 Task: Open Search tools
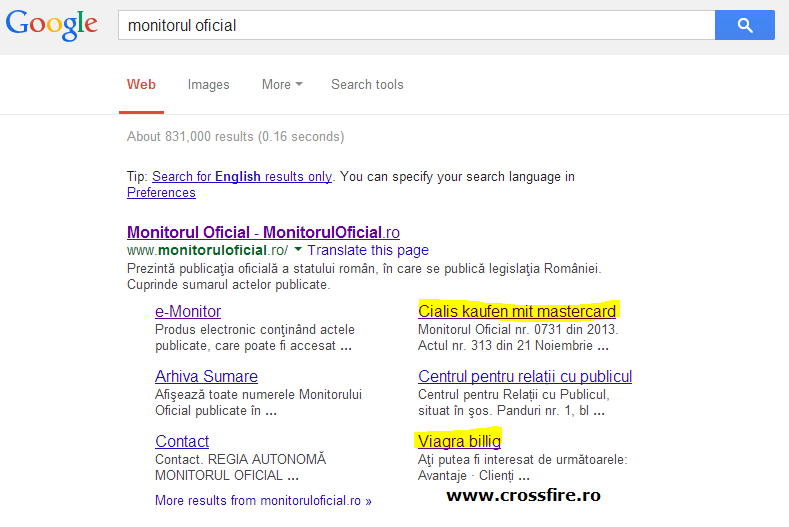click(367, 85)
